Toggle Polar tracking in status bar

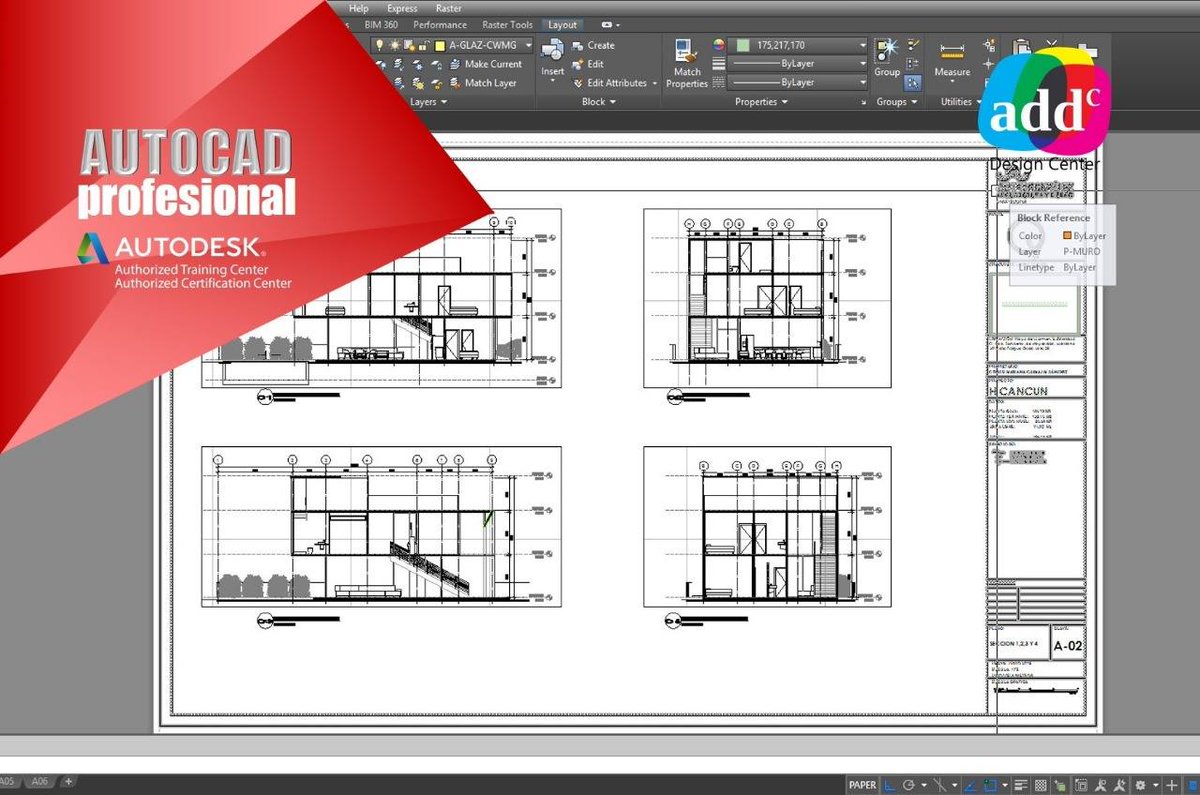[908, 784]
